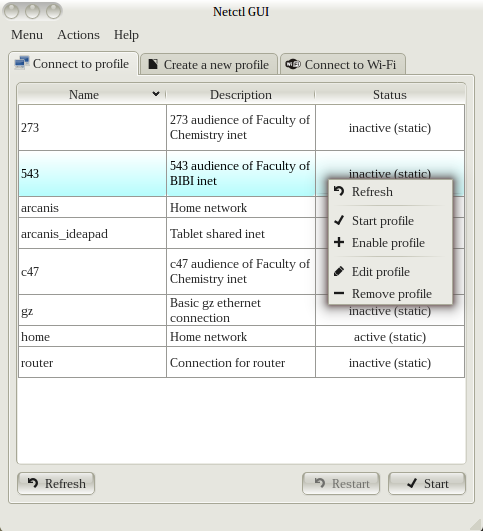Click the computers icon on Connect to profile tab
This screenshot has height=531, width=483.
[x=22, y=63]
